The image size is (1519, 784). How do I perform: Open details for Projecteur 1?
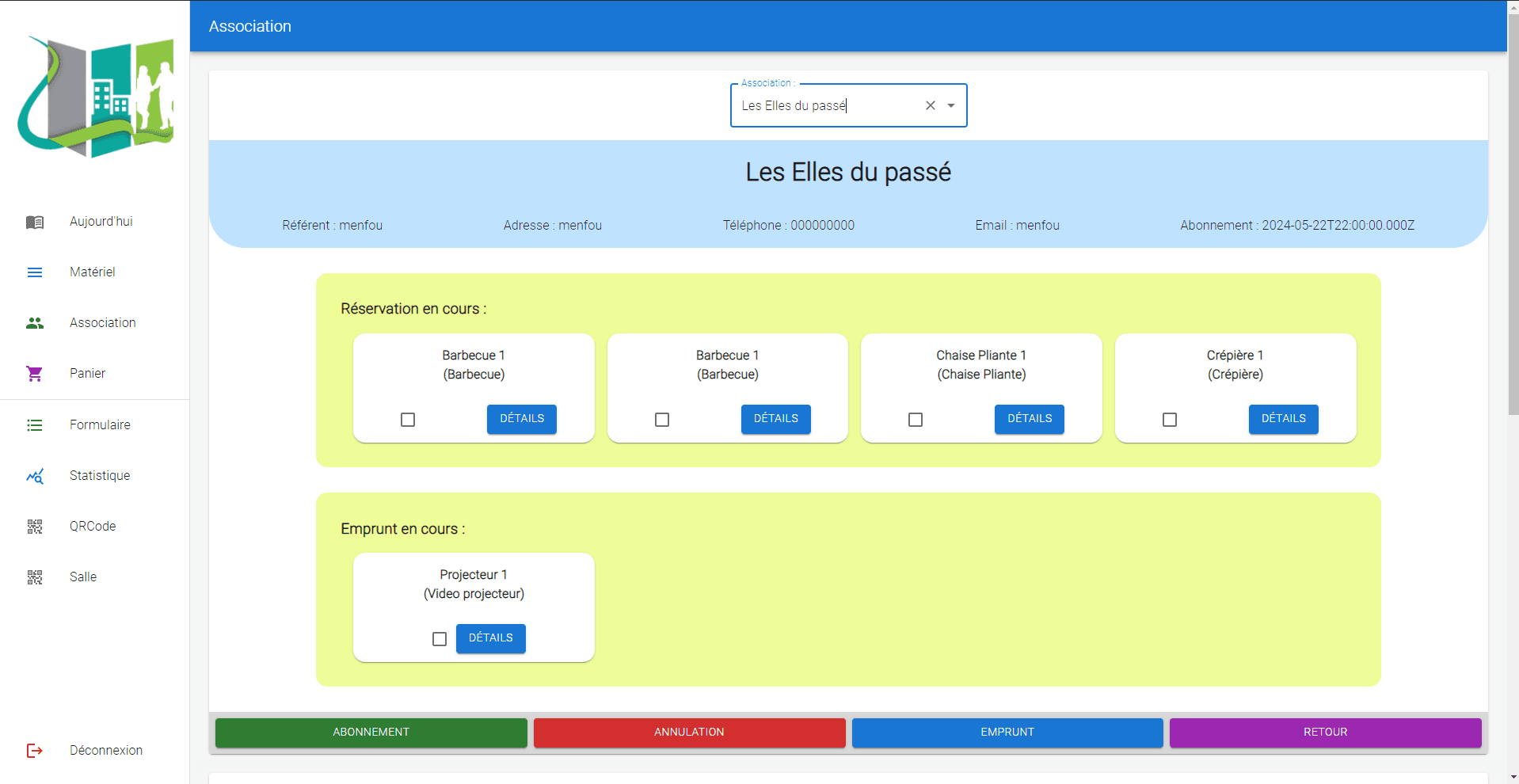(x=491, y=638)
